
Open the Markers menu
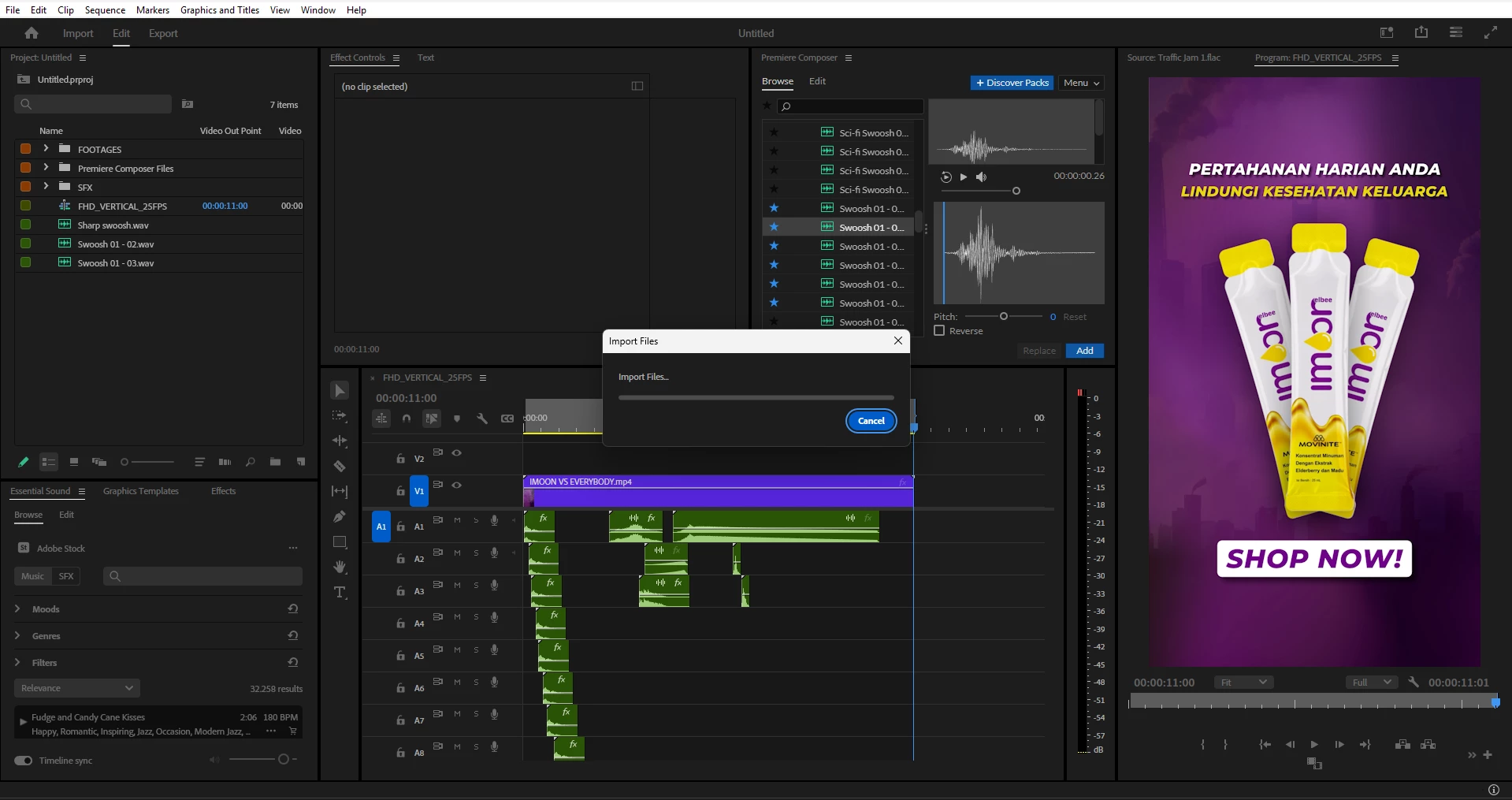[x=153, y=9]
